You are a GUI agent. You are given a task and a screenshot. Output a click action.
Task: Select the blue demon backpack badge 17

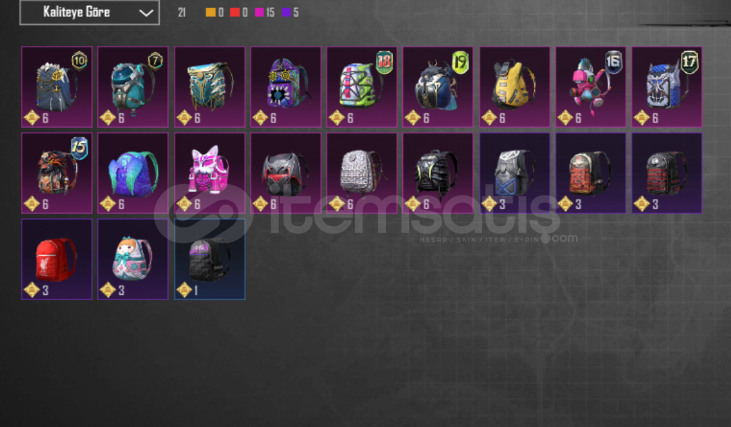click(x=667, y=87)
